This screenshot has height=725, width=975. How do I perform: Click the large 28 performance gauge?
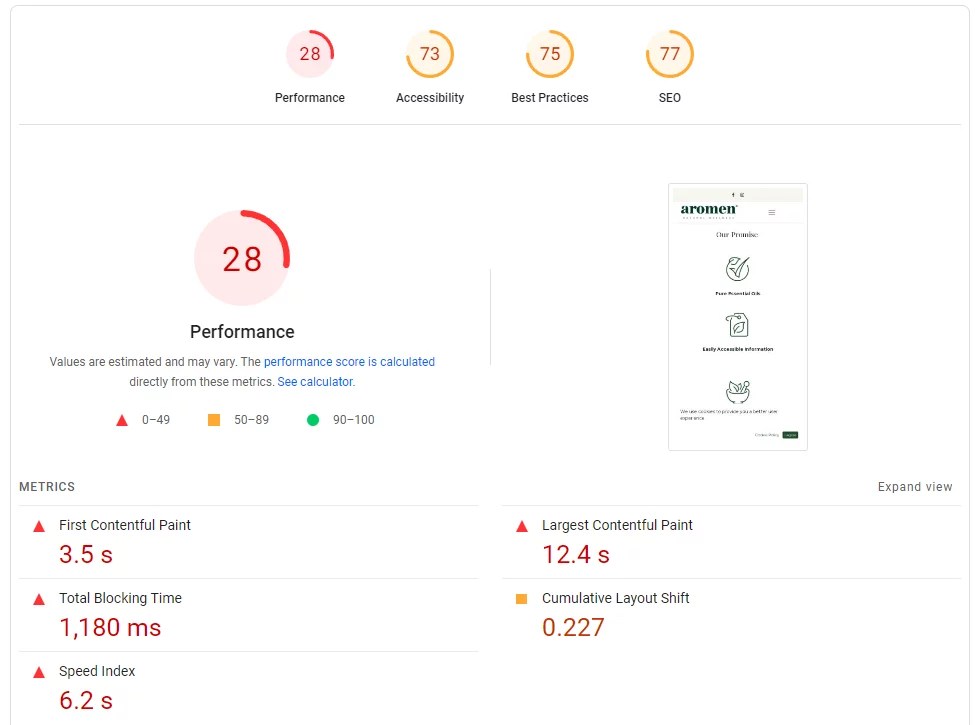tap(242, 259)
